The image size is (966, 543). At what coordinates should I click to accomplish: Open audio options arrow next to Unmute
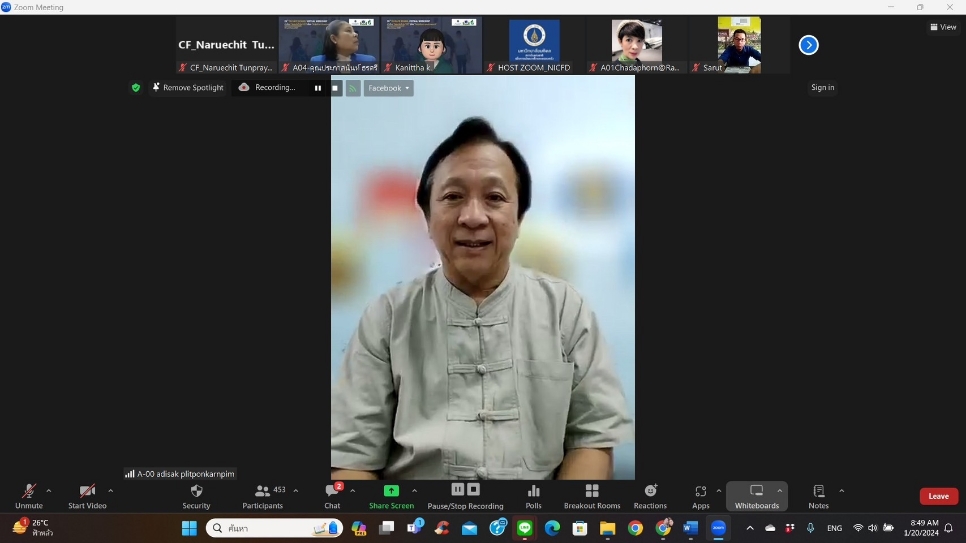tap(49, 491)
